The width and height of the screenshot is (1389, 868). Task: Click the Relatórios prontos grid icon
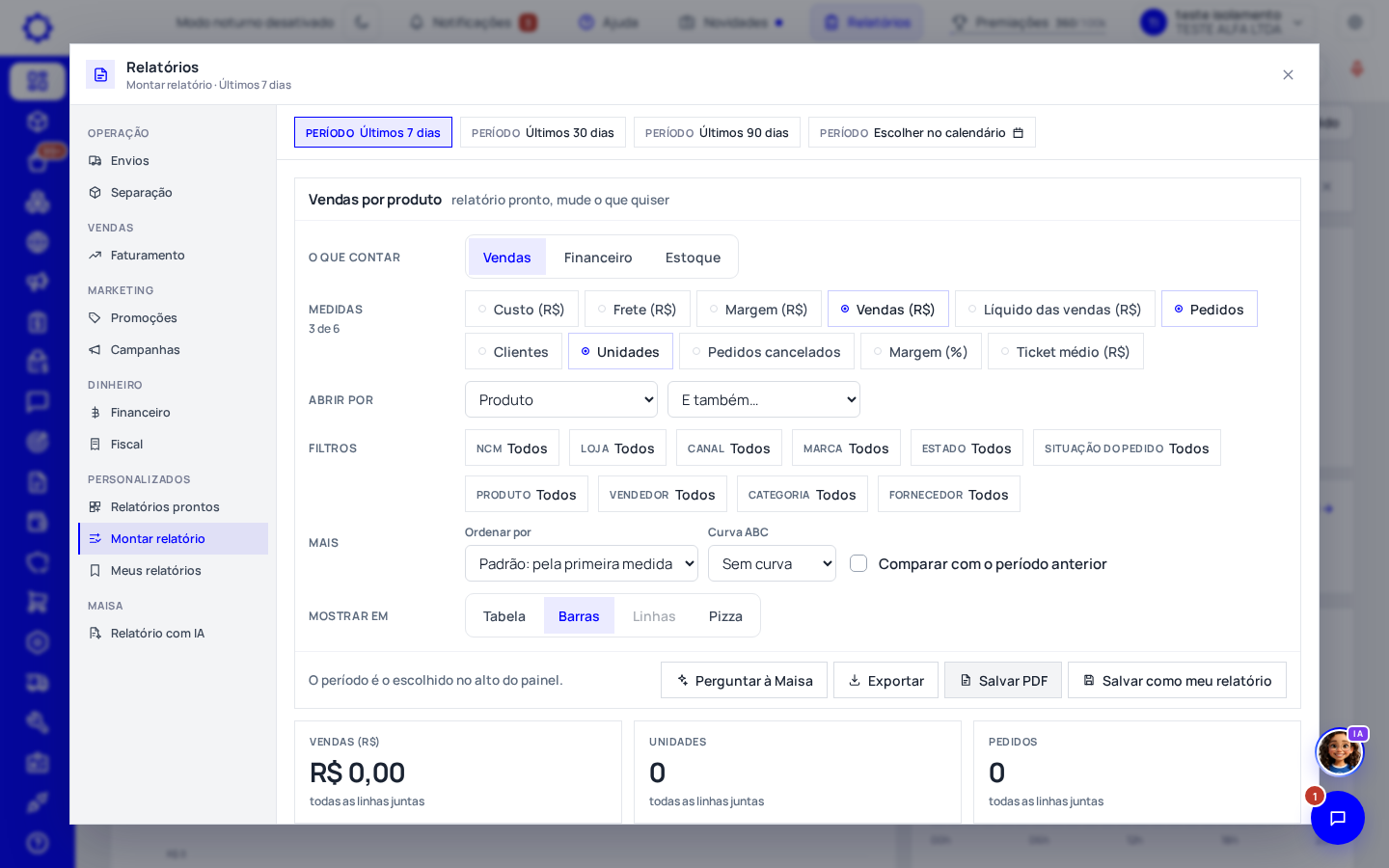coord(95,507)
